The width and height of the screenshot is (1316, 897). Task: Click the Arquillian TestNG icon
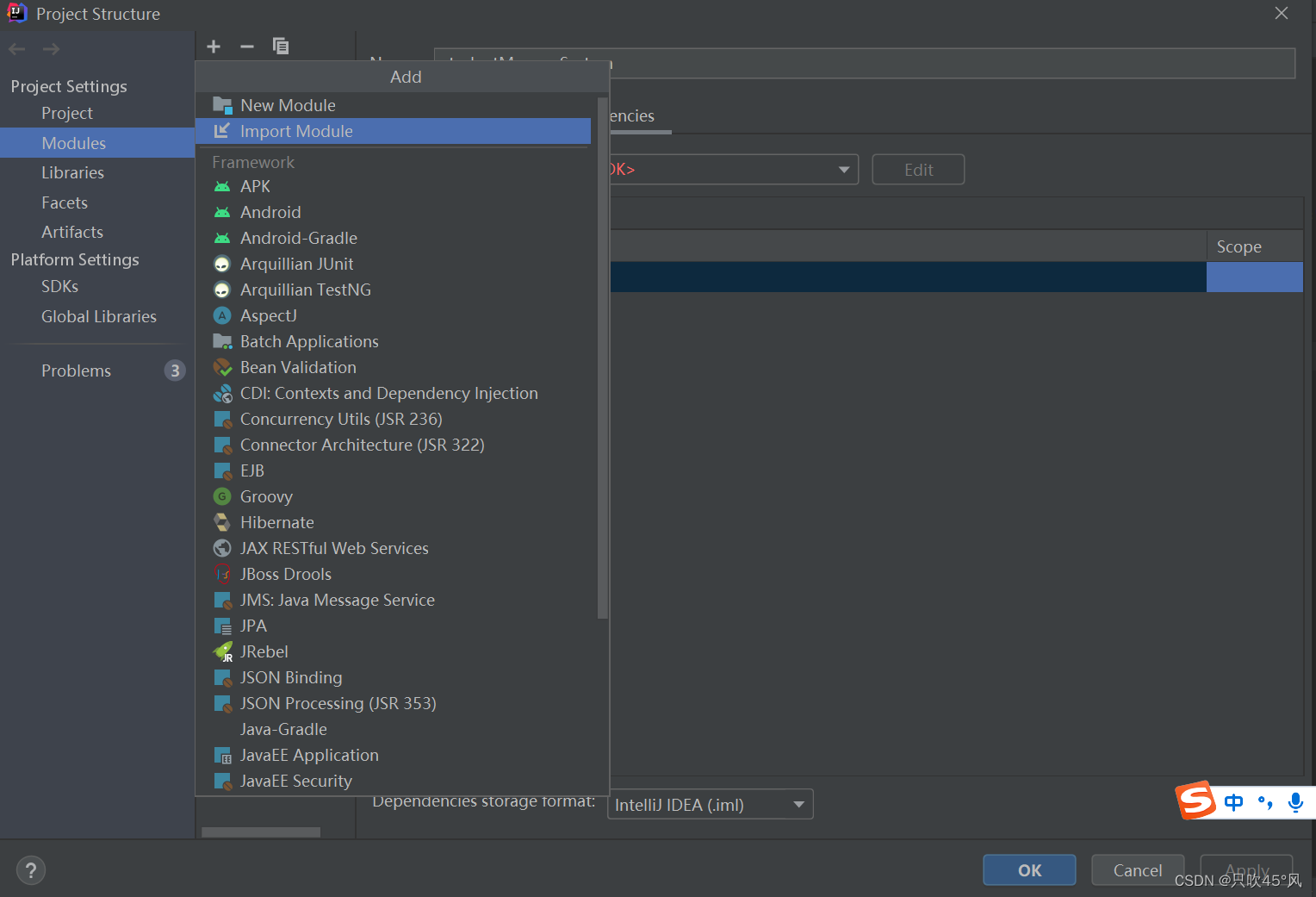click(x=222, y=290)
